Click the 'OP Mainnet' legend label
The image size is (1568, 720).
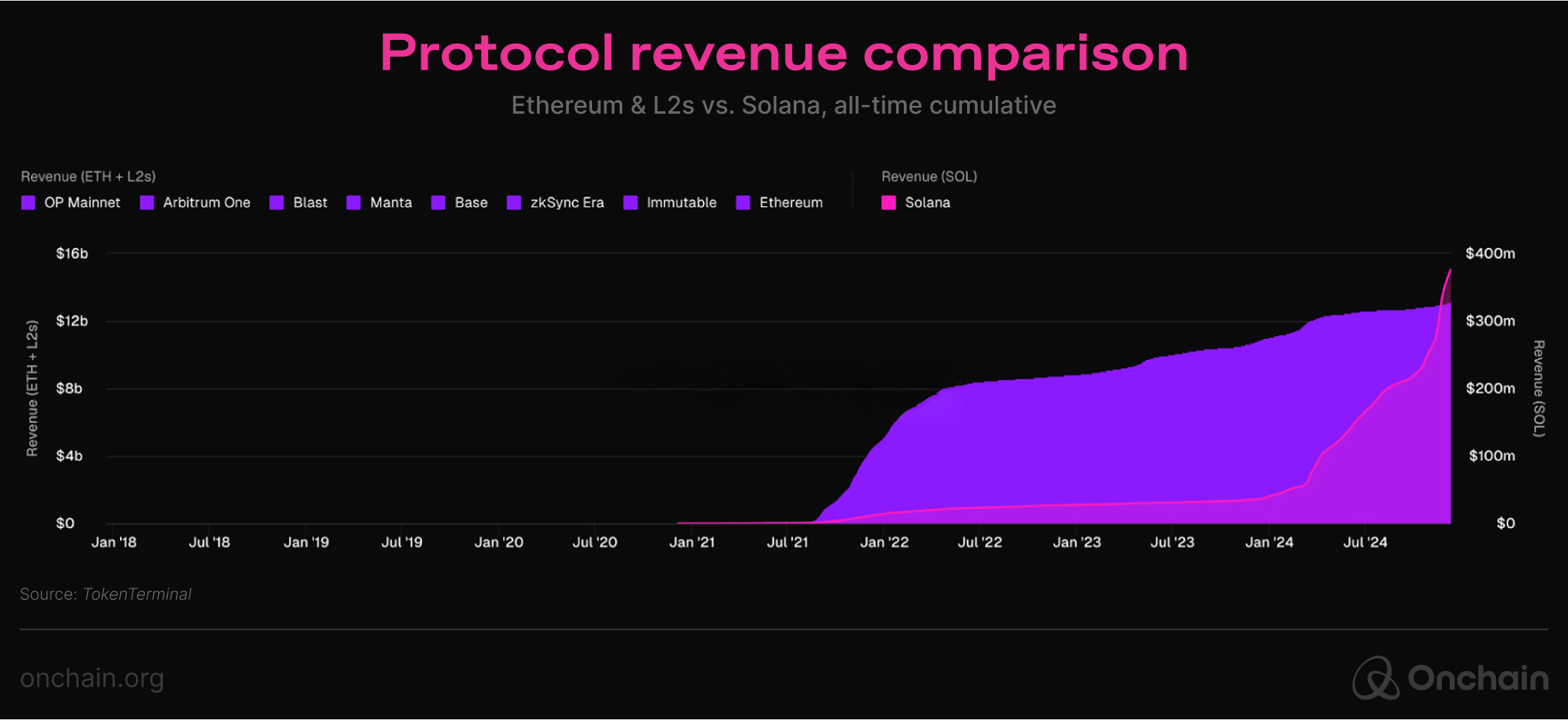pos(82,203)
